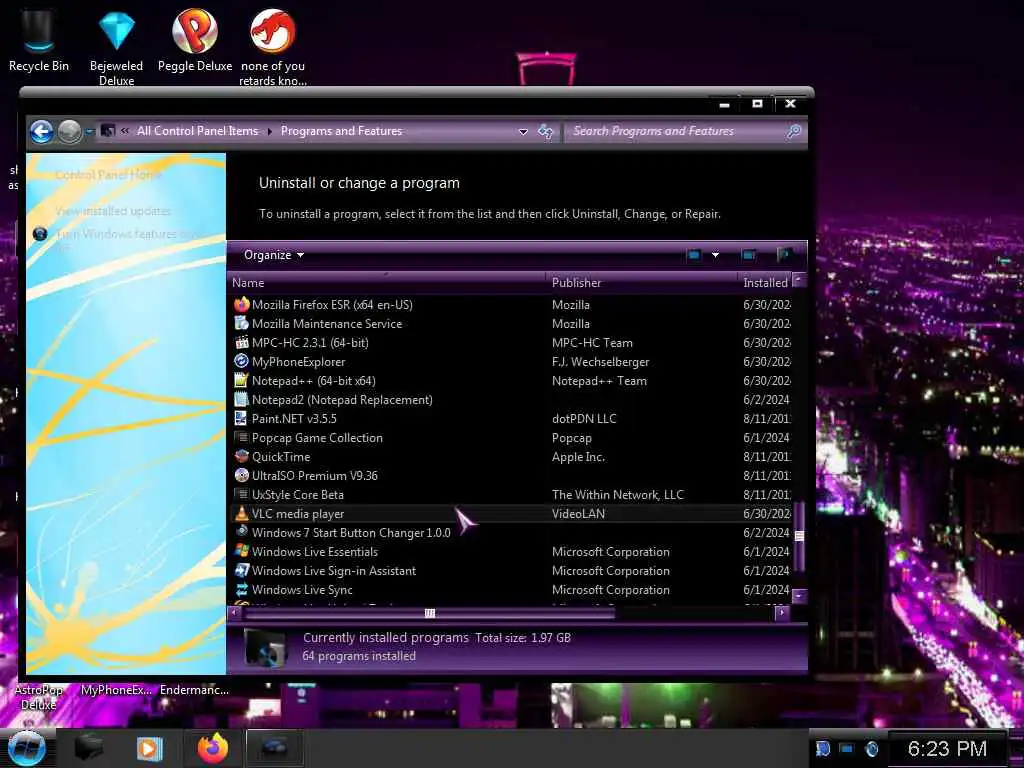
Task: Click the Firefox icon in the program list
Action: (x=242, y=304)
